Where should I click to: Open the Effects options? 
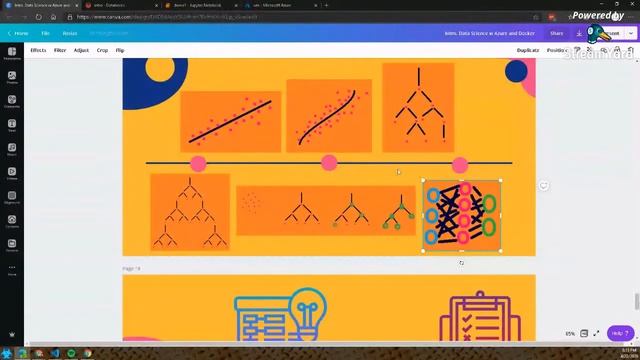(38, 50)
